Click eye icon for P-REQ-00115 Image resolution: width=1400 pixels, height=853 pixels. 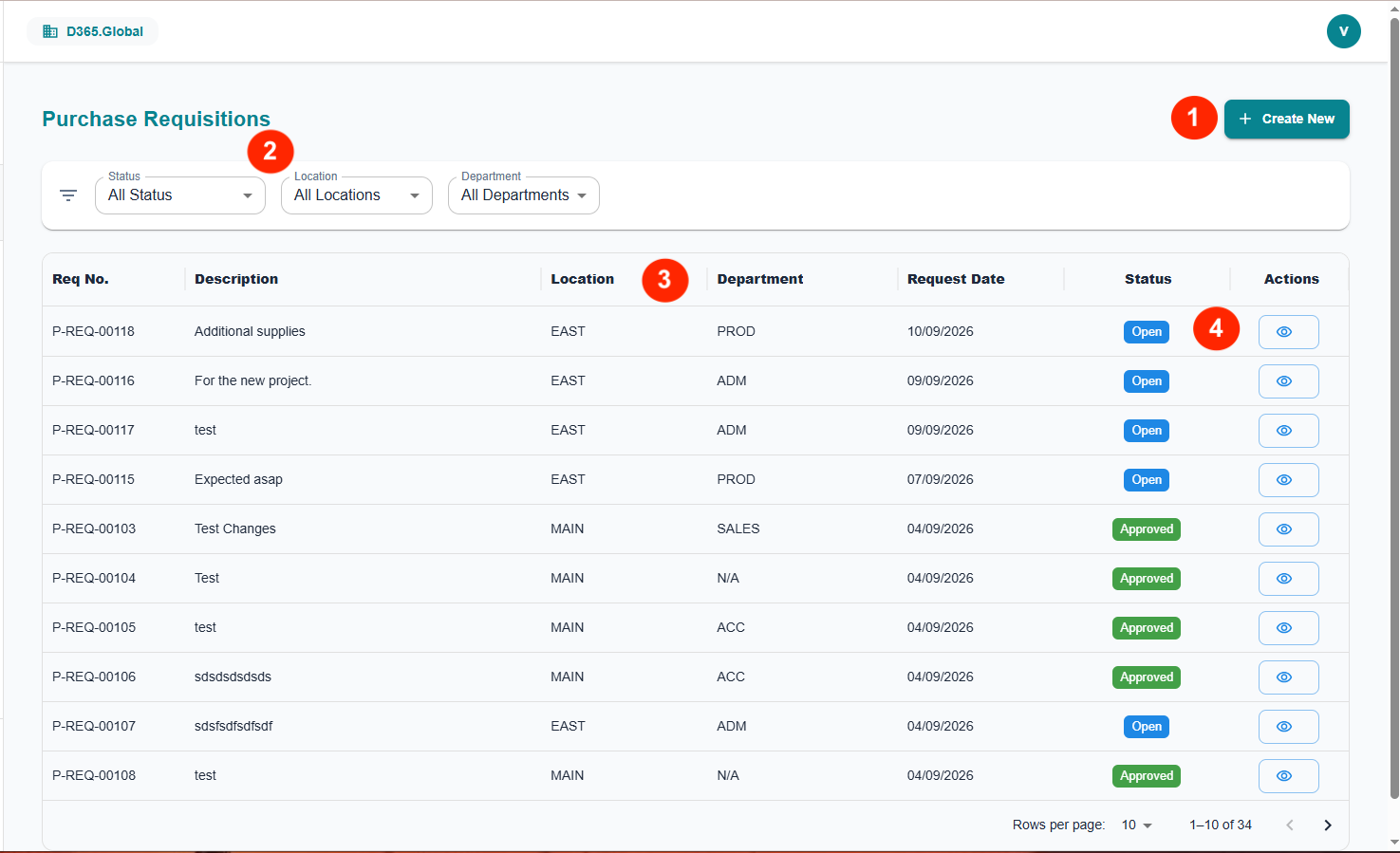1288,480
